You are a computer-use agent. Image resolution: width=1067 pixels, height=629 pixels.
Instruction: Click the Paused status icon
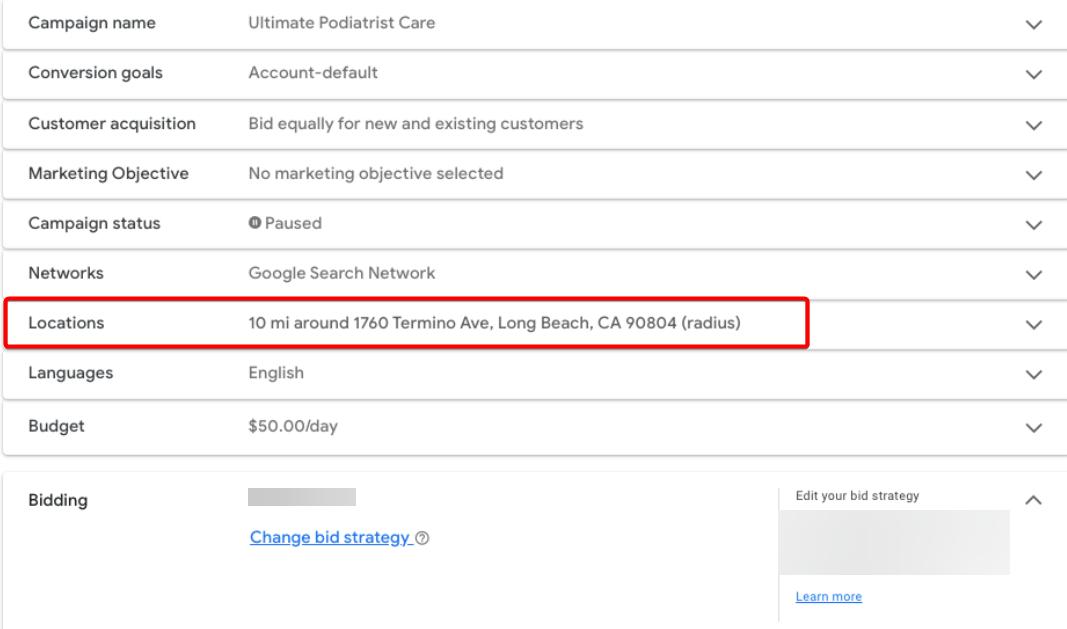(x=255, y=223)
